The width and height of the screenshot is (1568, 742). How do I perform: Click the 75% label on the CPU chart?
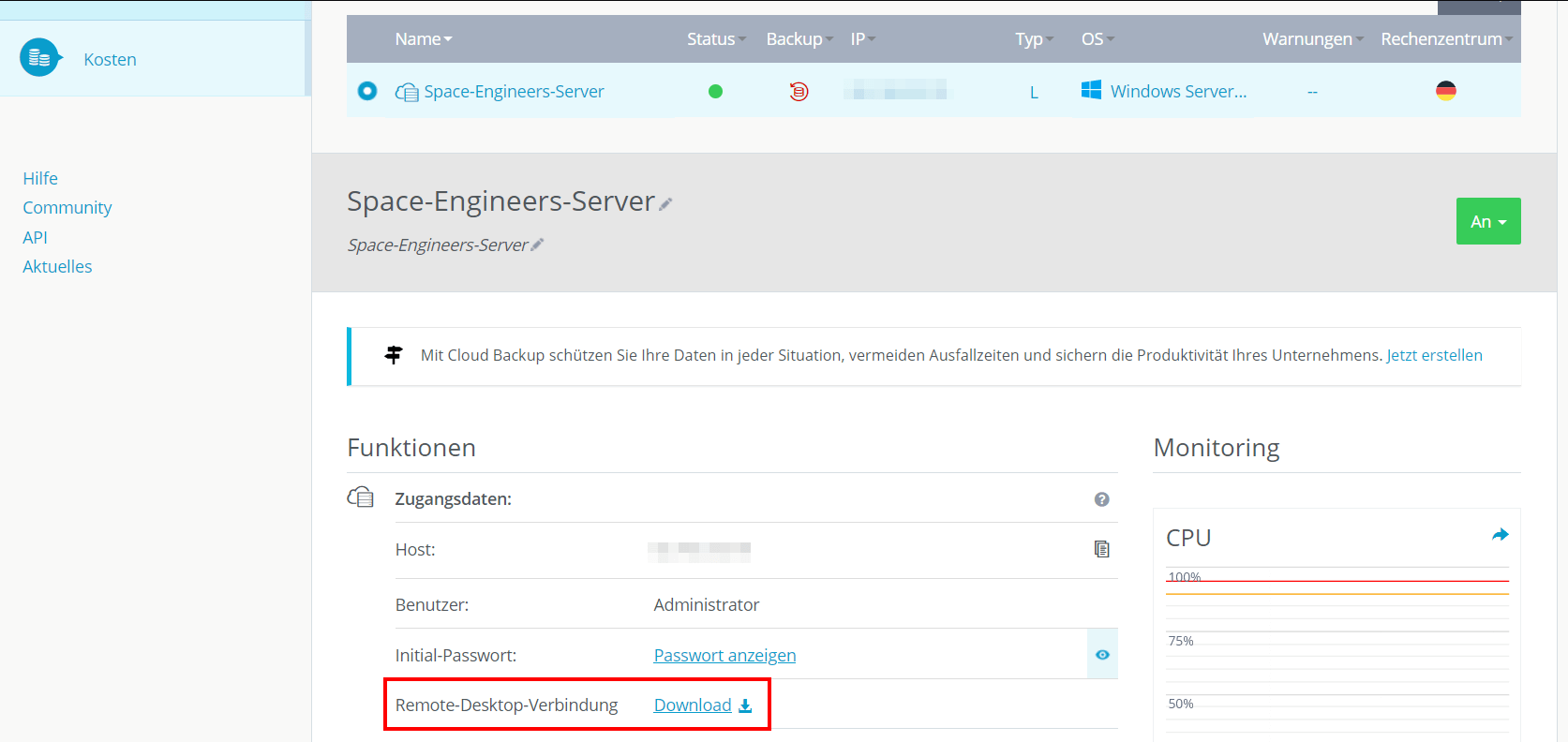tap(1181, 641)
